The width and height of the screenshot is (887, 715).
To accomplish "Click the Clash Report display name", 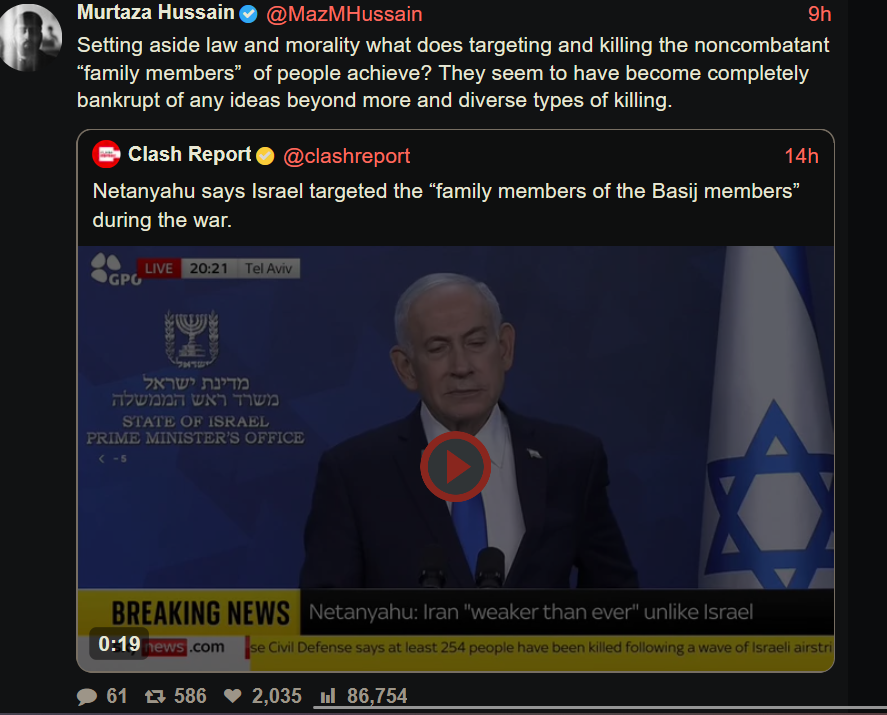I will click(190, 154).
